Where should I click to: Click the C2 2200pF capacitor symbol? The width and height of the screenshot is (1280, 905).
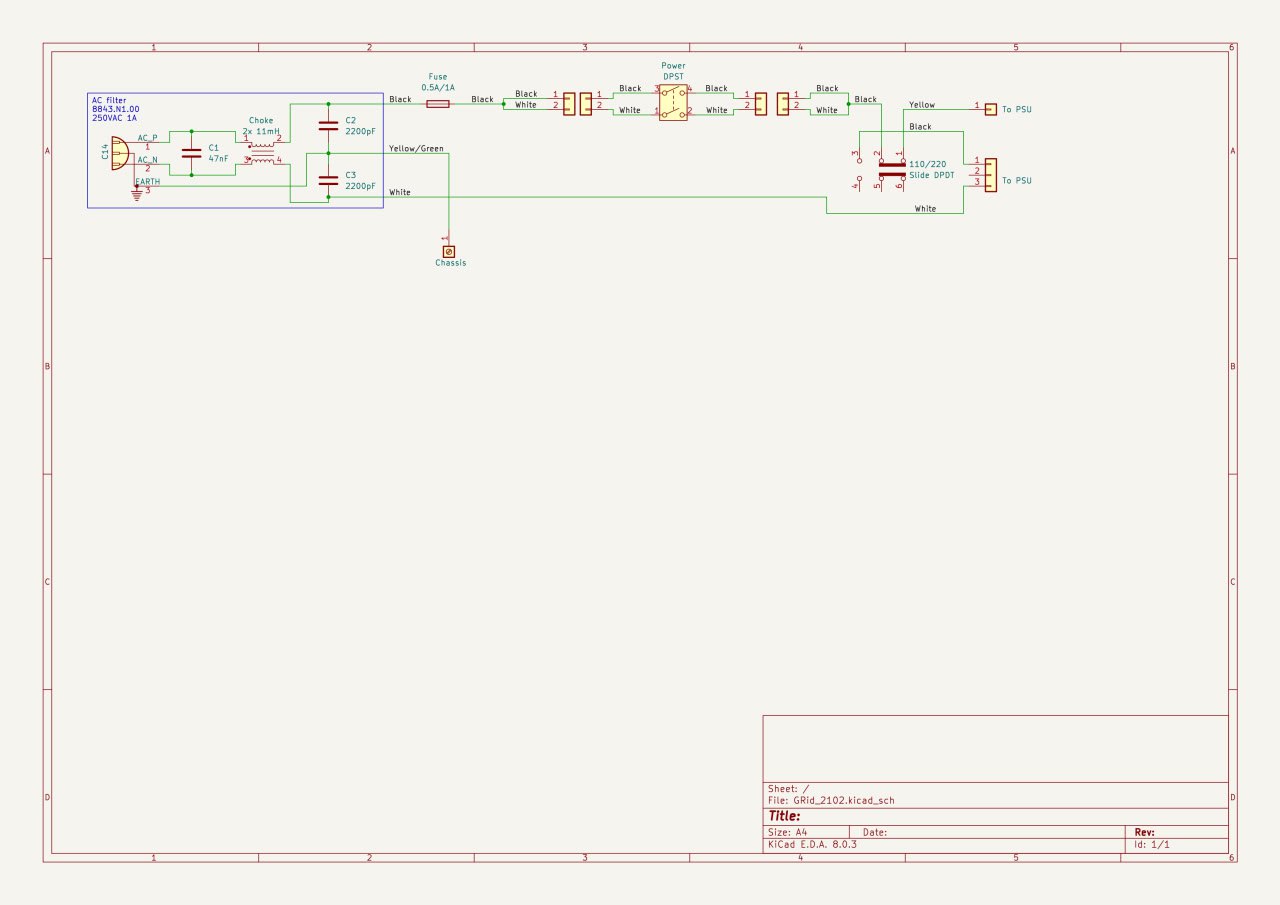pos(328,126)
